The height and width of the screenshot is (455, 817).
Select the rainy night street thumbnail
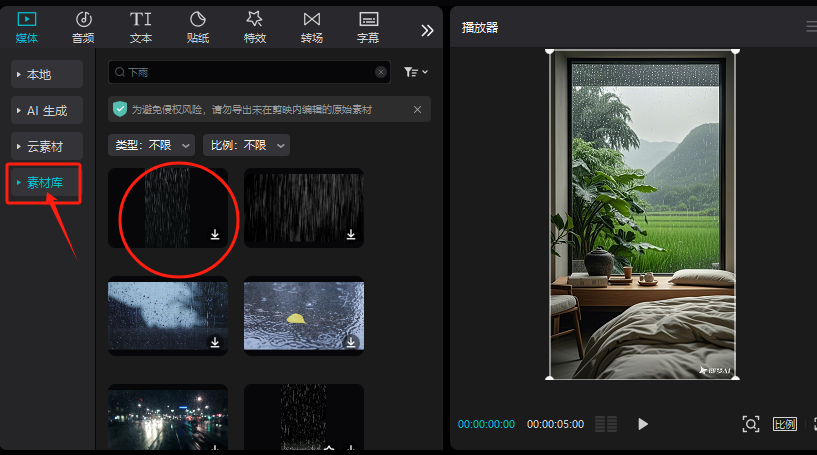pyautogui.click(x=168, y=417)
